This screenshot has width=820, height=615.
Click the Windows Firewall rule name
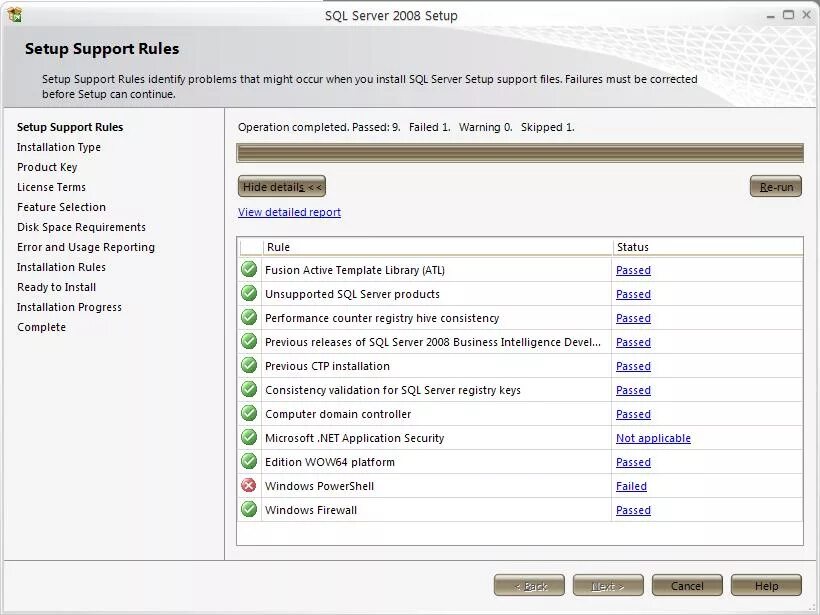point(311,510)
